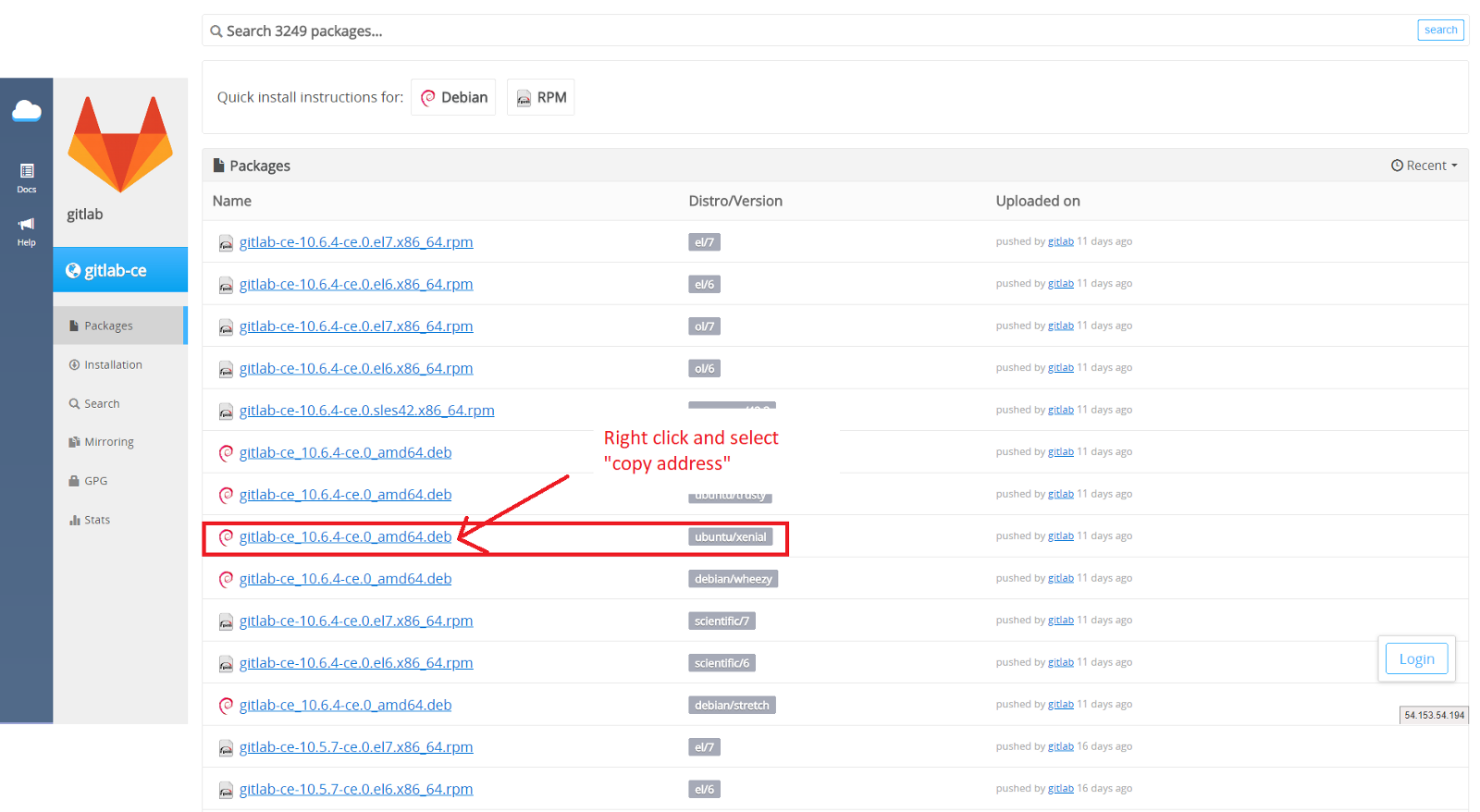The height and width of the screenshot is (812, 1480).
Task: Select the gitlab-ce repository tab
Action: point(120,270)
